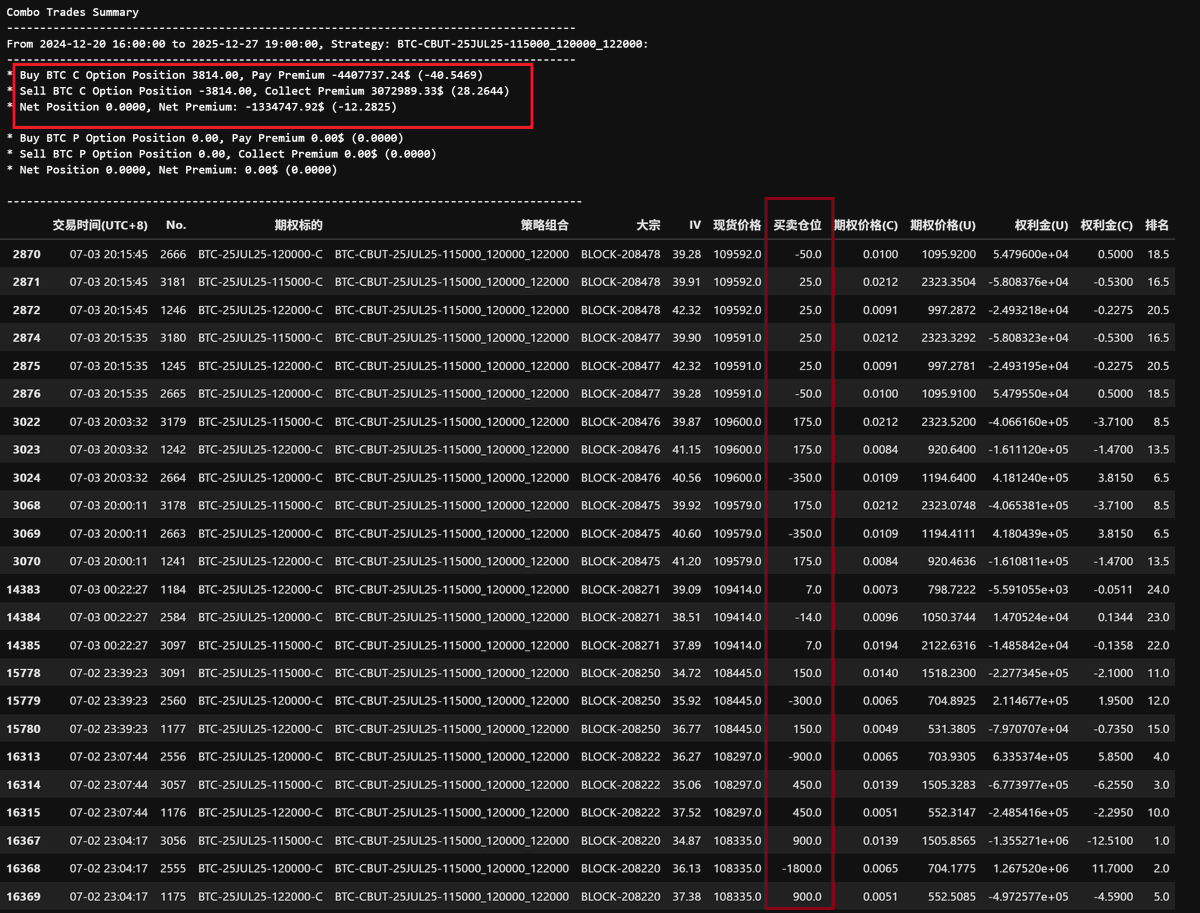Click option price 2323.3504 cell
The width and height of the screenshot is (1200, 913).
[951, 283]
